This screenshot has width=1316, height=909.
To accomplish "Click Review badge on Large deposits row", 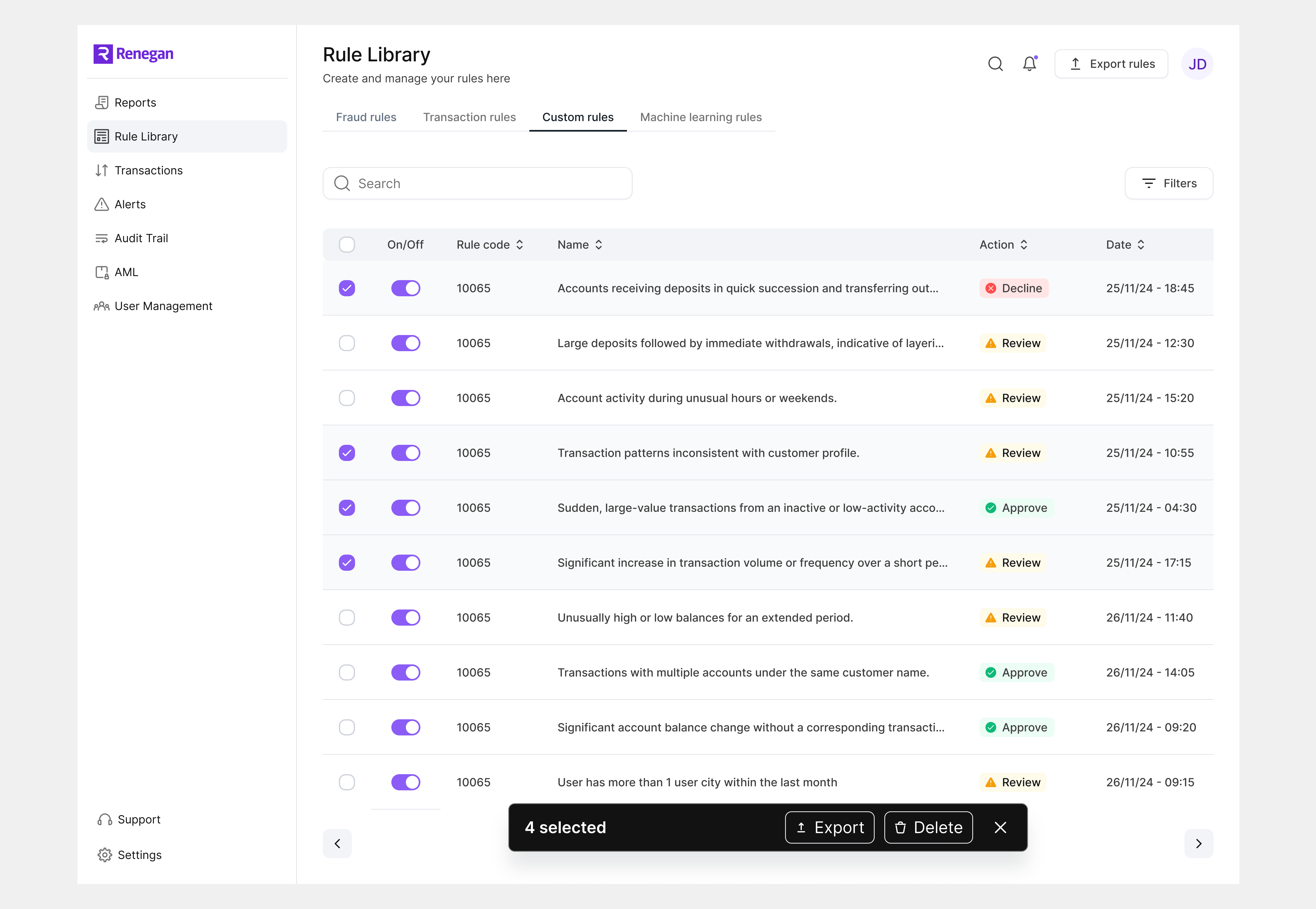I will coord(1013,343).
